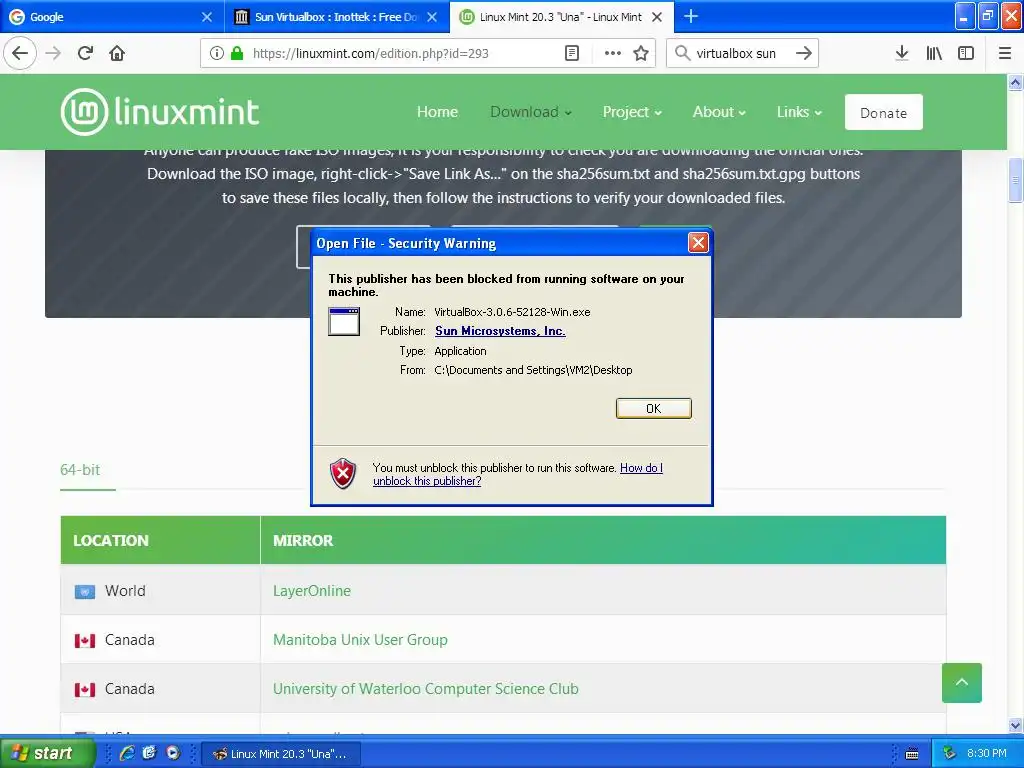Submit search with the go arrow
1024x768 pixels.
pyautogui.click(x=804, y=53)
